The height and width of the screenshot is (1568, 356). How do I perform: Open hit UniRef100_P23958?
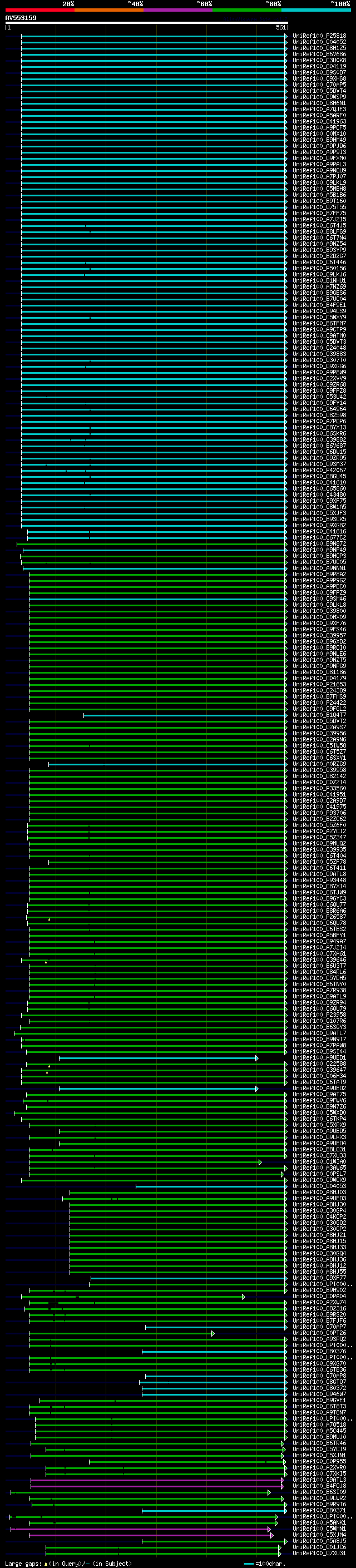tap(319, 1015)
